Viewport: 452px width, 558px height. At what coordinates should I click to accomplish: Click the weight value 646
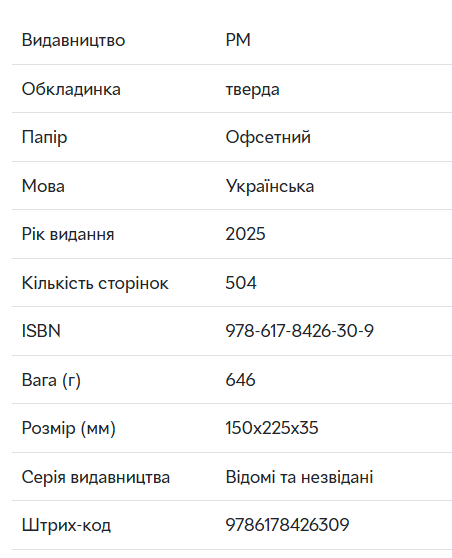(240, 380)
